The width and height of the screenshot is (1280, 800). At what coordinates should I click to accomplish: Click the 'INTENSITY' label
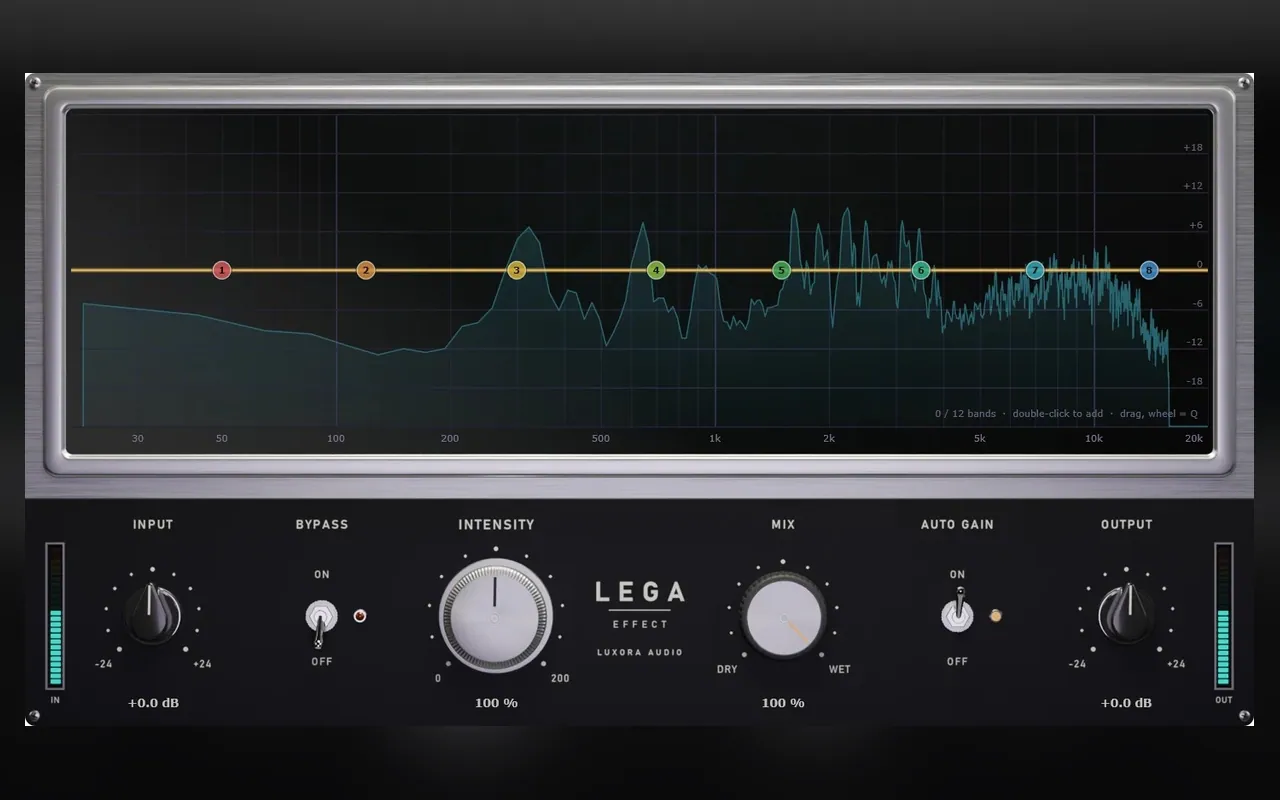(x=496, y=524)
